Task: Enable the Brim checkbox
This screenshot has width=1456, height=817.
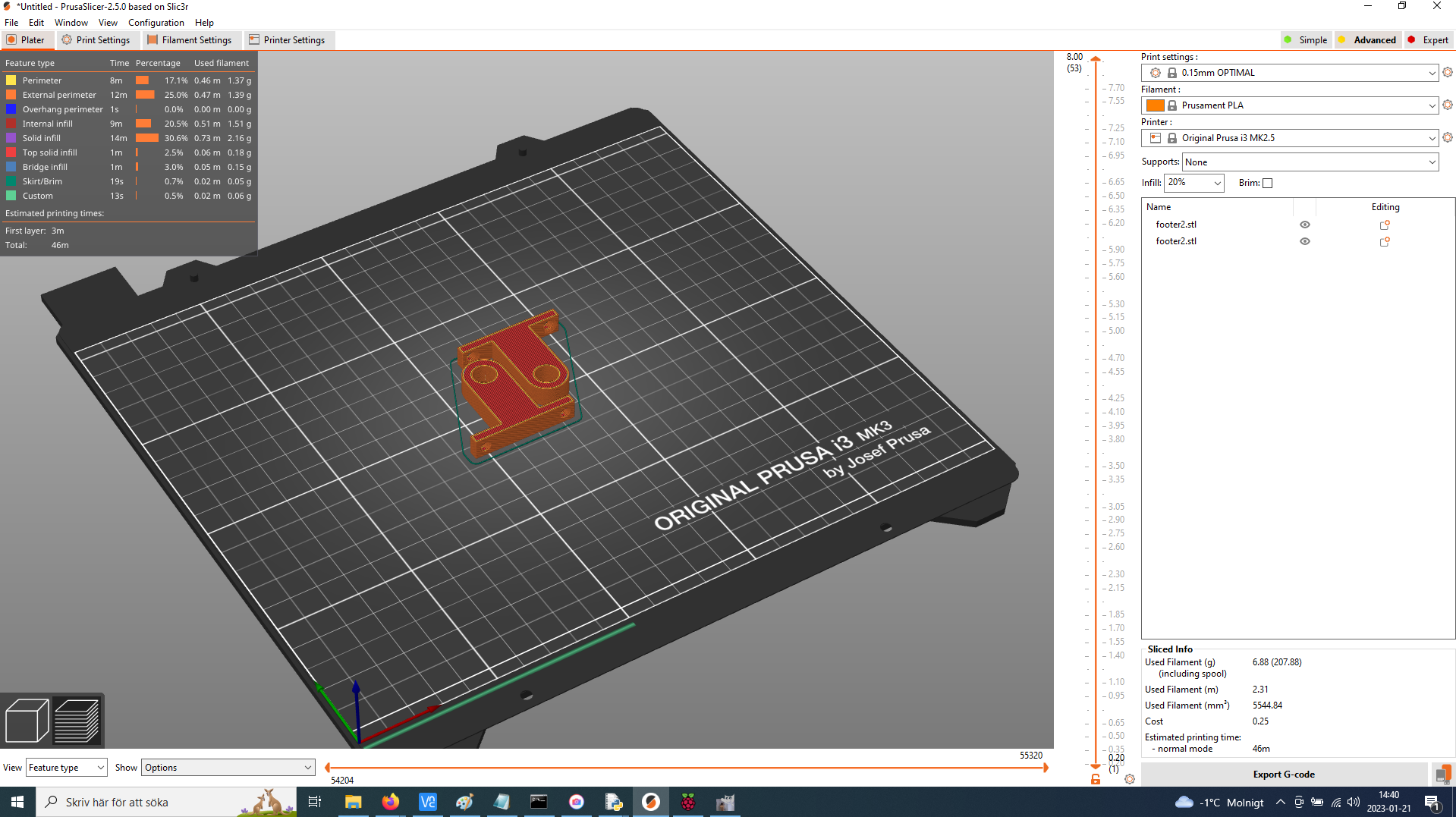Action: 1269,183
